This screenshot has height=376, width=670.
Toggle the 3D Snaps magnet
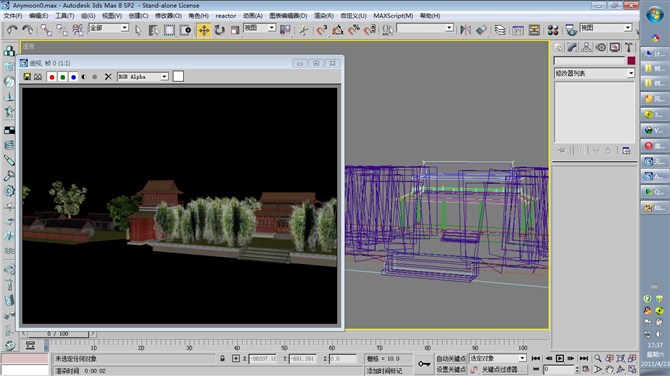(322, 30)
